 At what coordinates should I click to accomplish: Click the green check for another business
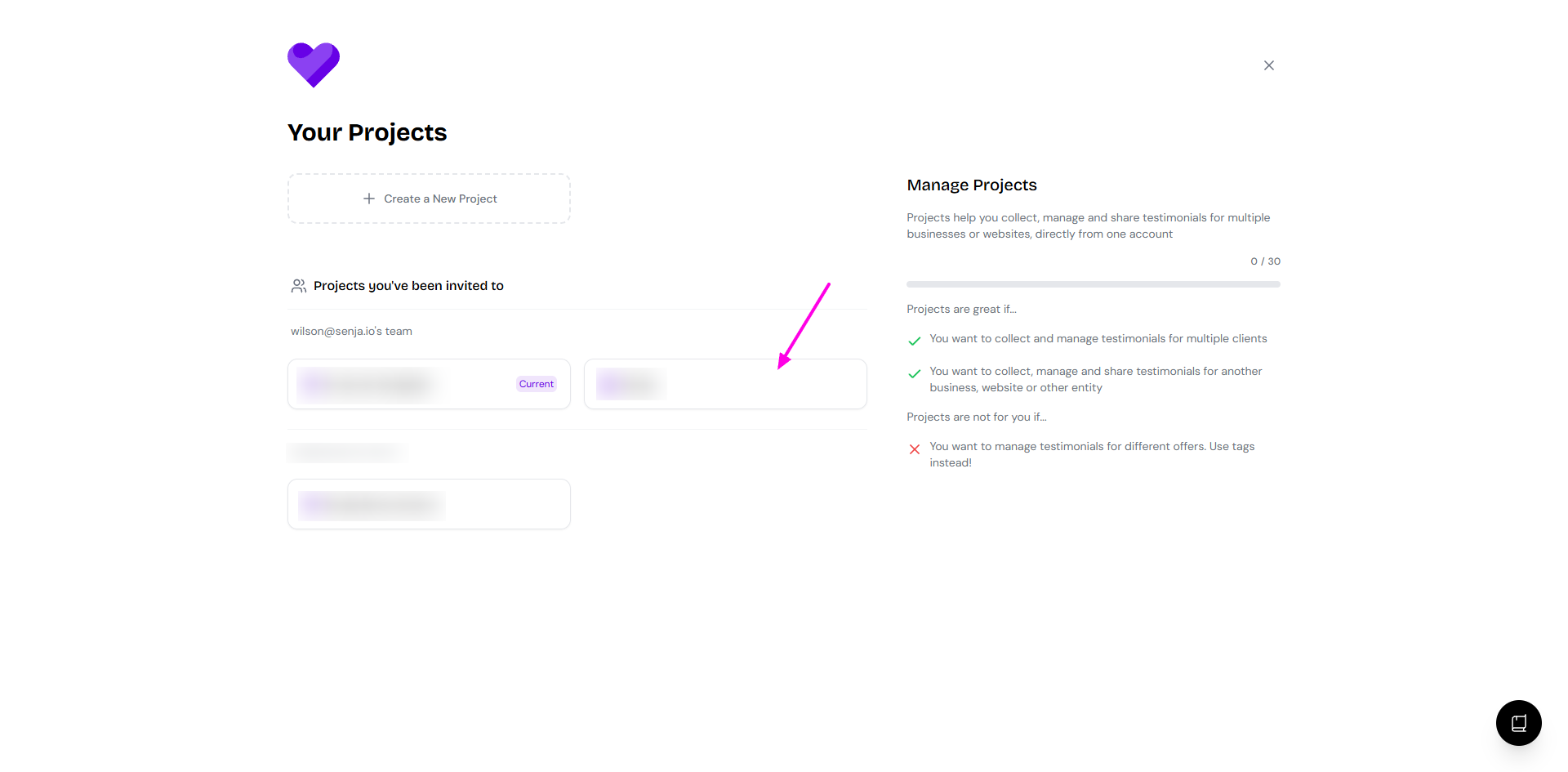click(915, 373)
